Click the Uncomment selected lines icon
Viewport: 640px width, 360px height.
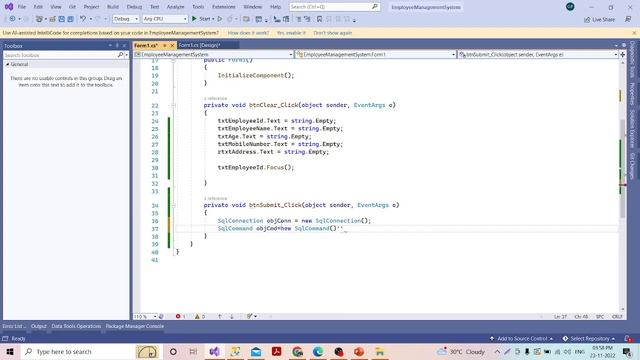pos(307,19)
